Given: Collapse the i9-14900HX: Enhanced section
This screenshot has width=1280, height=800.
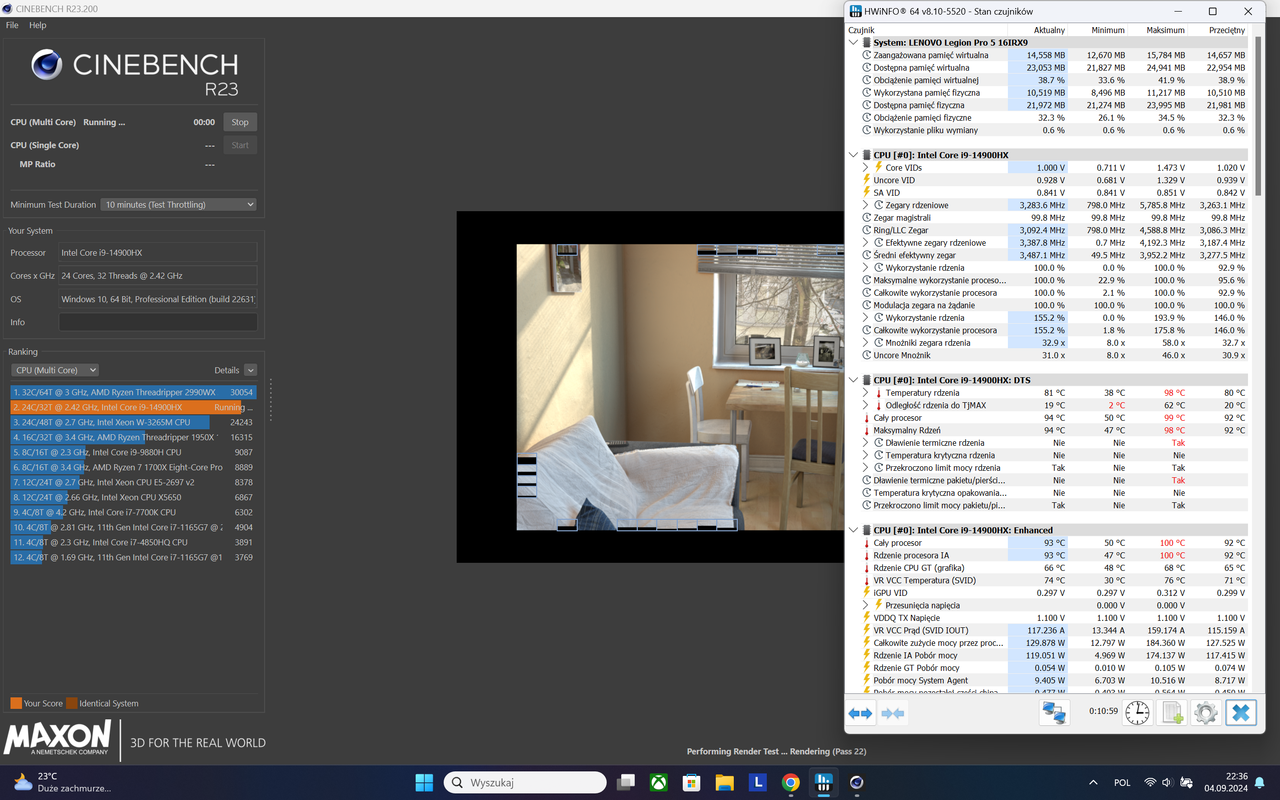Looking at the screenshot, I should [x=853, y=530].
